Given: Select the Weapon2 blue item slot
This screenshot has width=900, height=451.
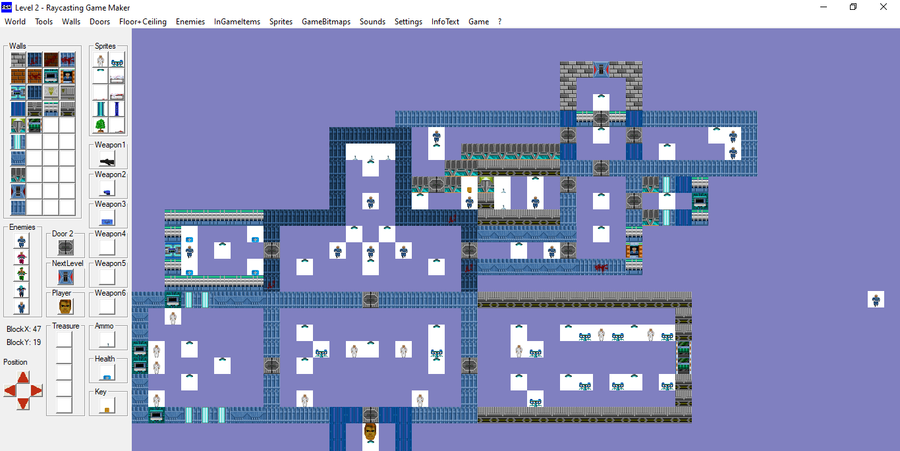Looking at the screenshot, I should click(107, 188).
